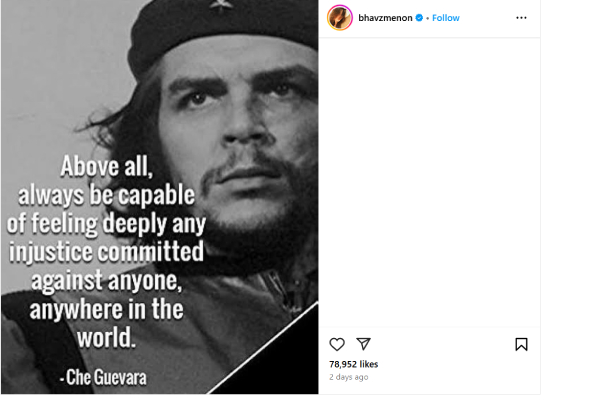Open the three-dot more options menu
Screen dimensions: 600x400
point(521,18)
